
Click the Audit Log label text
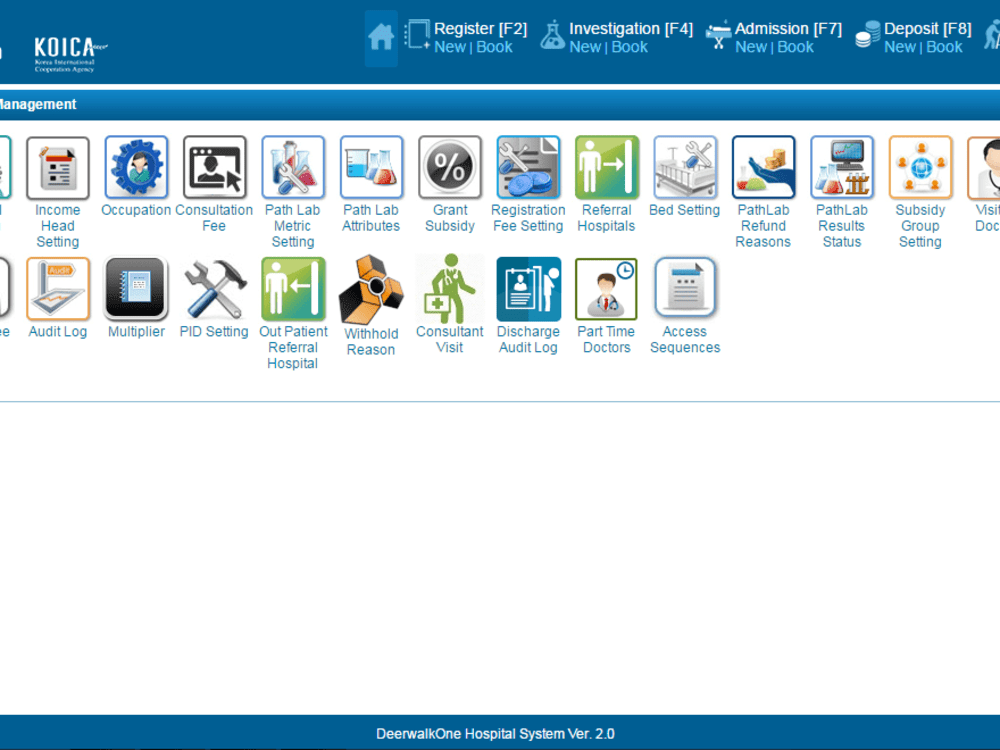[x=57, y=332]
